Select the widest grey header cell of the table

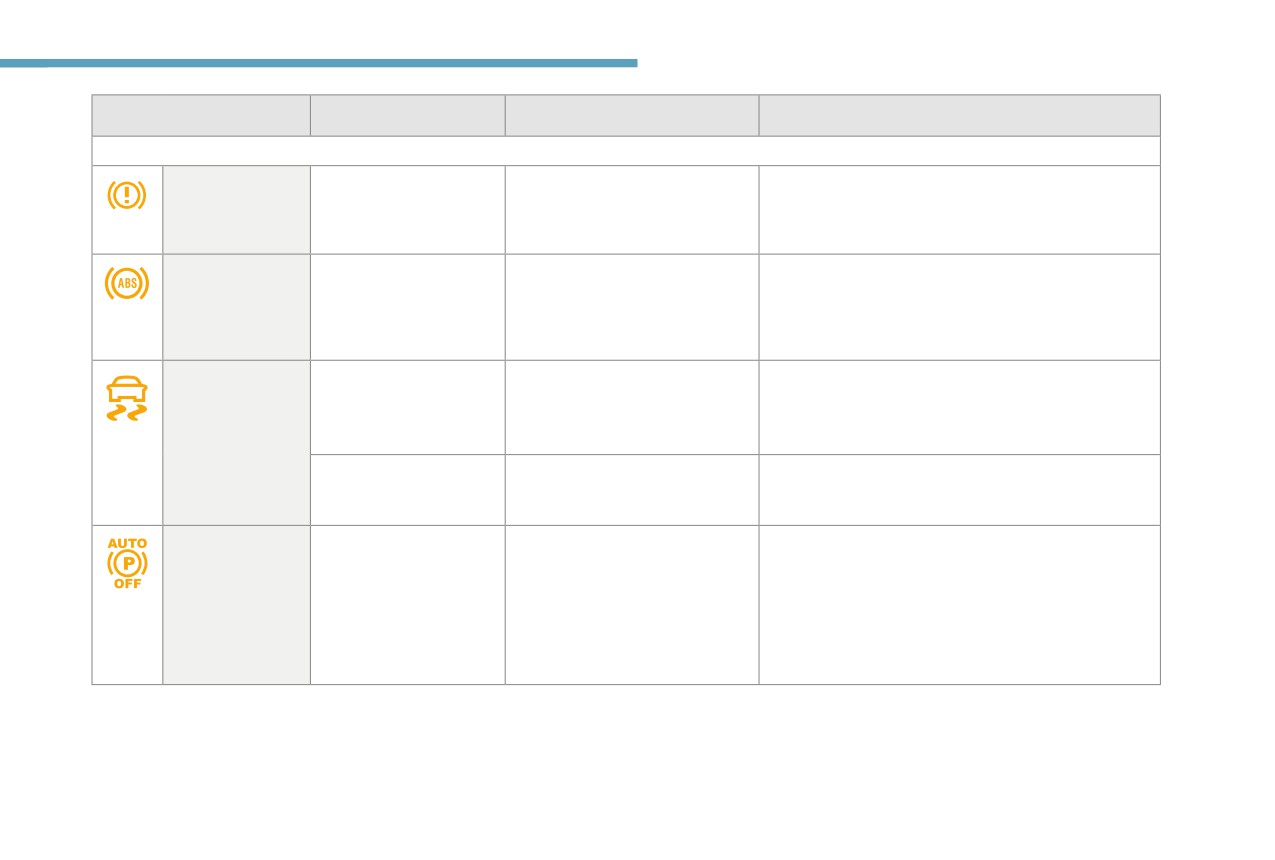959,115
